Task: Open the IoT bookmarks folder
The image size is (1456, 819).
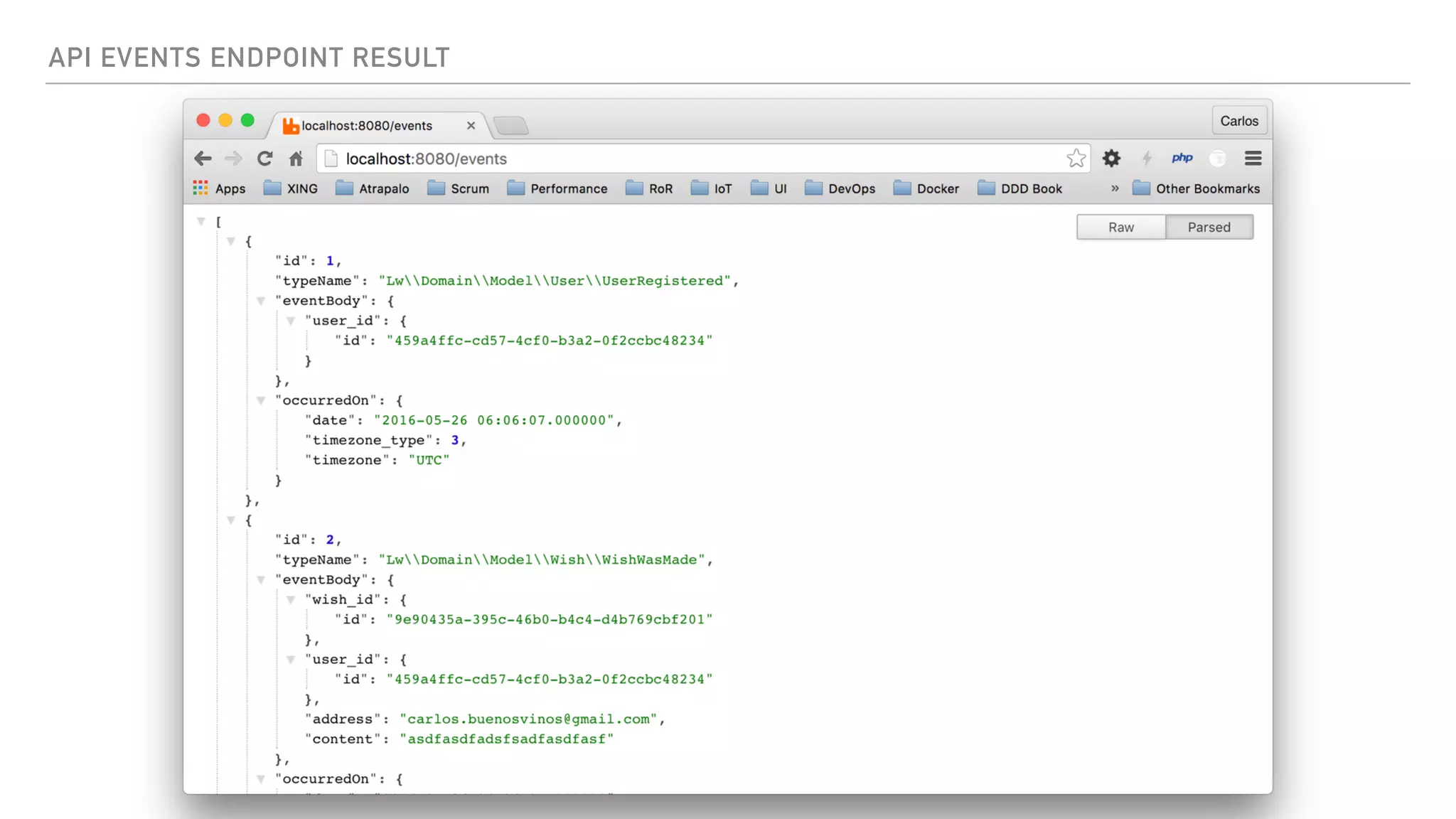Action: point(712,188)
